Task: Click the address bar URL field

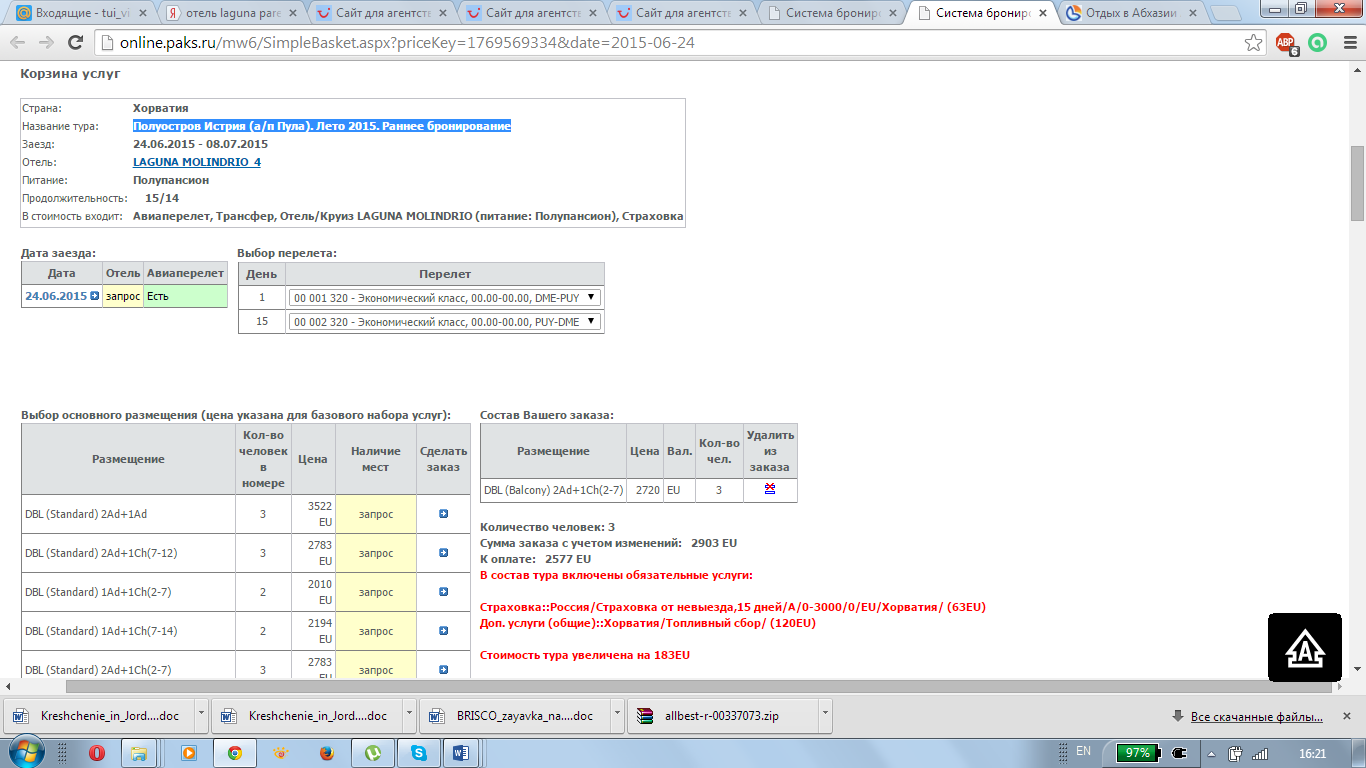Action: tap(670, 43)
